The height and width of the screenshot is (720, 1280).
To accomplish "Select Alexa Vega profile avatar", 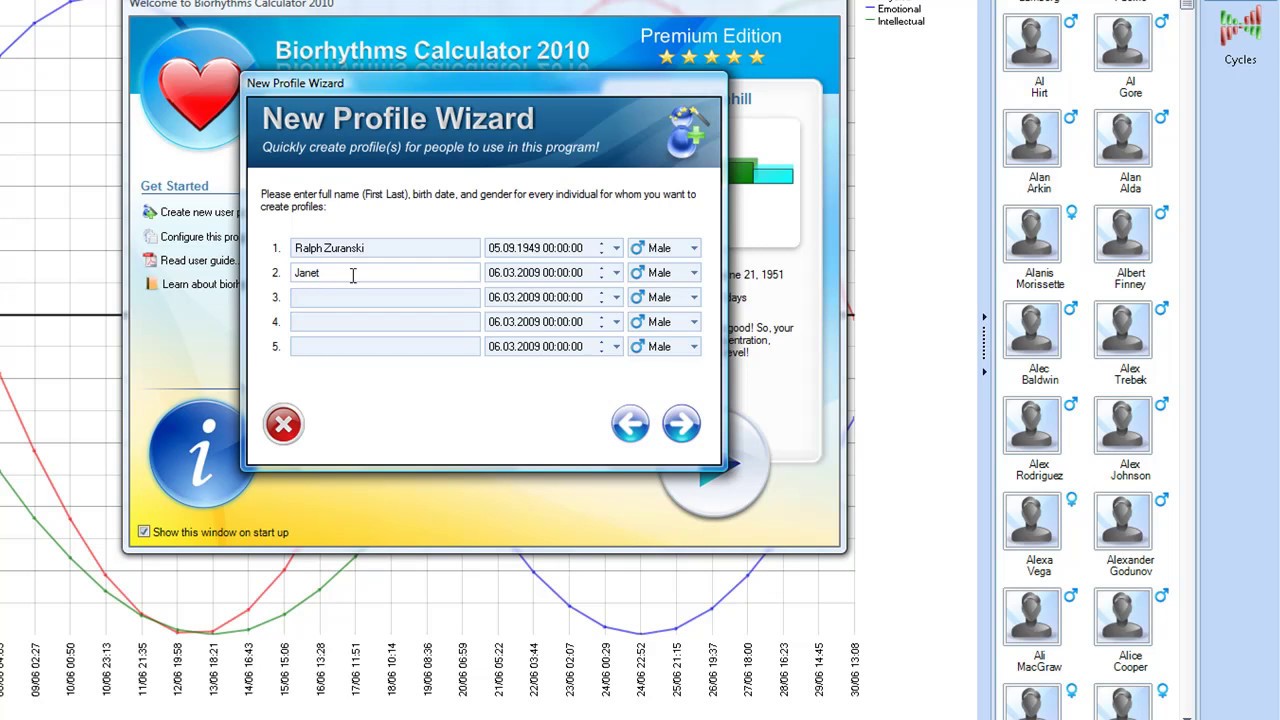I will pos(1032,522).
